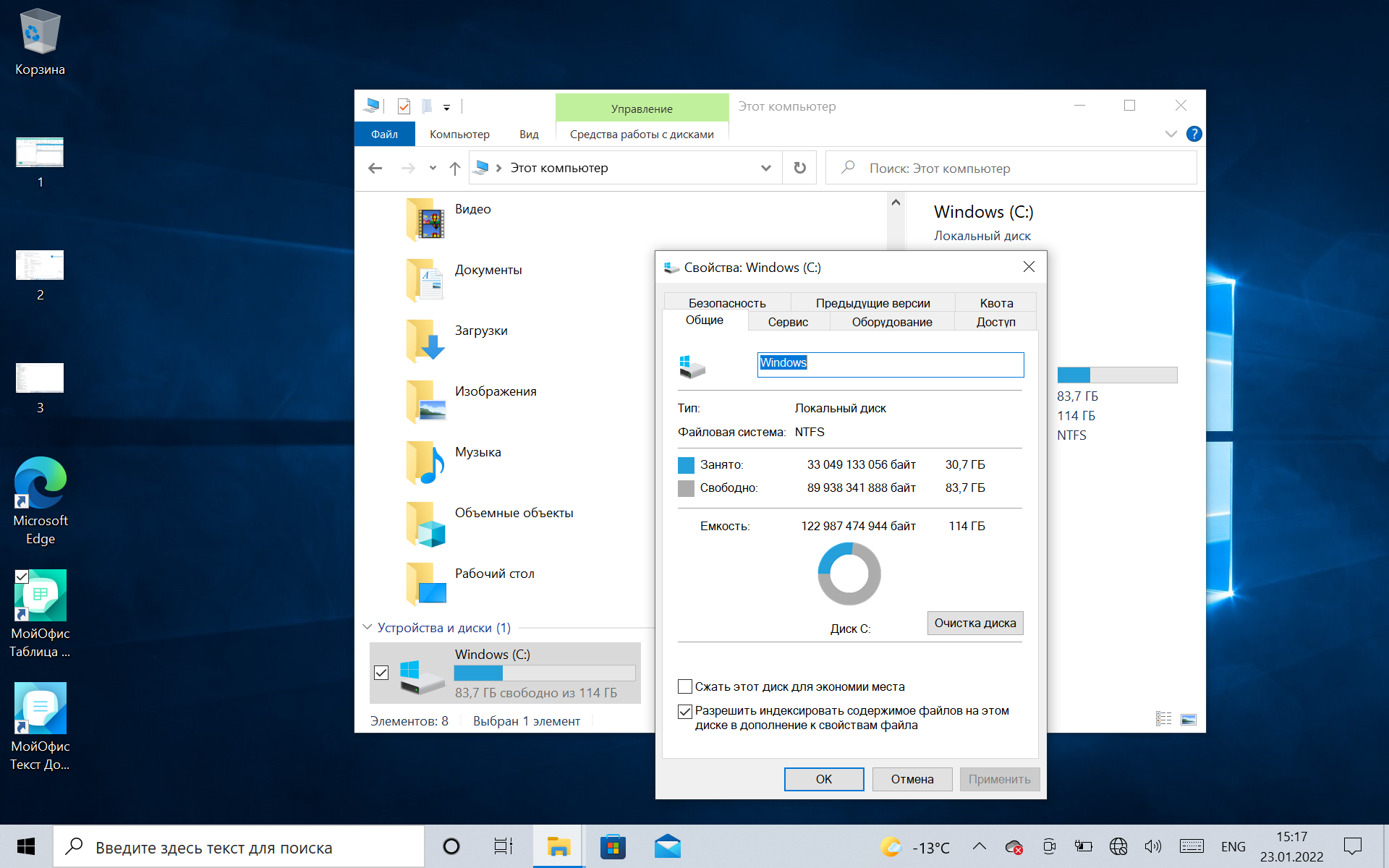Click the refresh button in address bar
Viewport: 1389px width, 868px height.
tap(799, 168)
